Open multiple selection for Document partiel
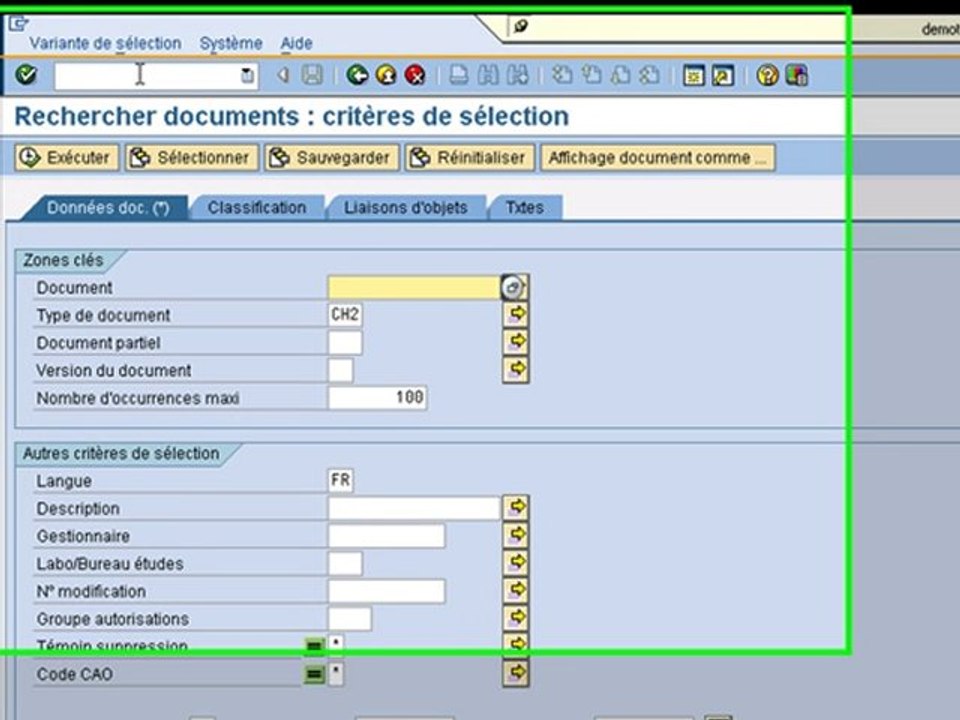Image resolution: width=960 pixels, height=720 pixels. (x=516, y=342)
